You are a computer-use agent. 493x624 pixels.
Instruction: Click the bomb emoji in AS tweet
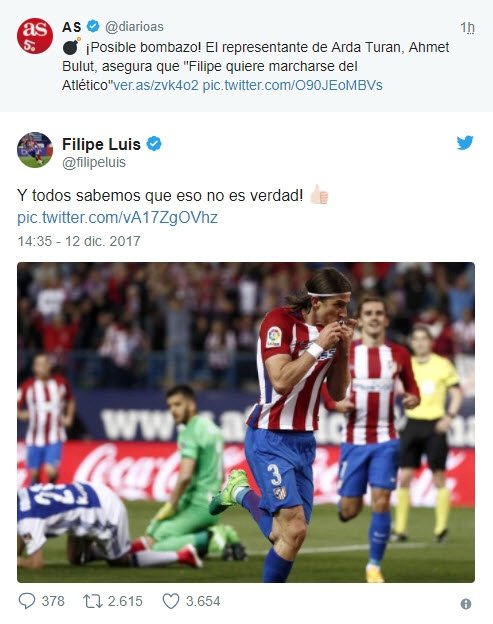71,47
